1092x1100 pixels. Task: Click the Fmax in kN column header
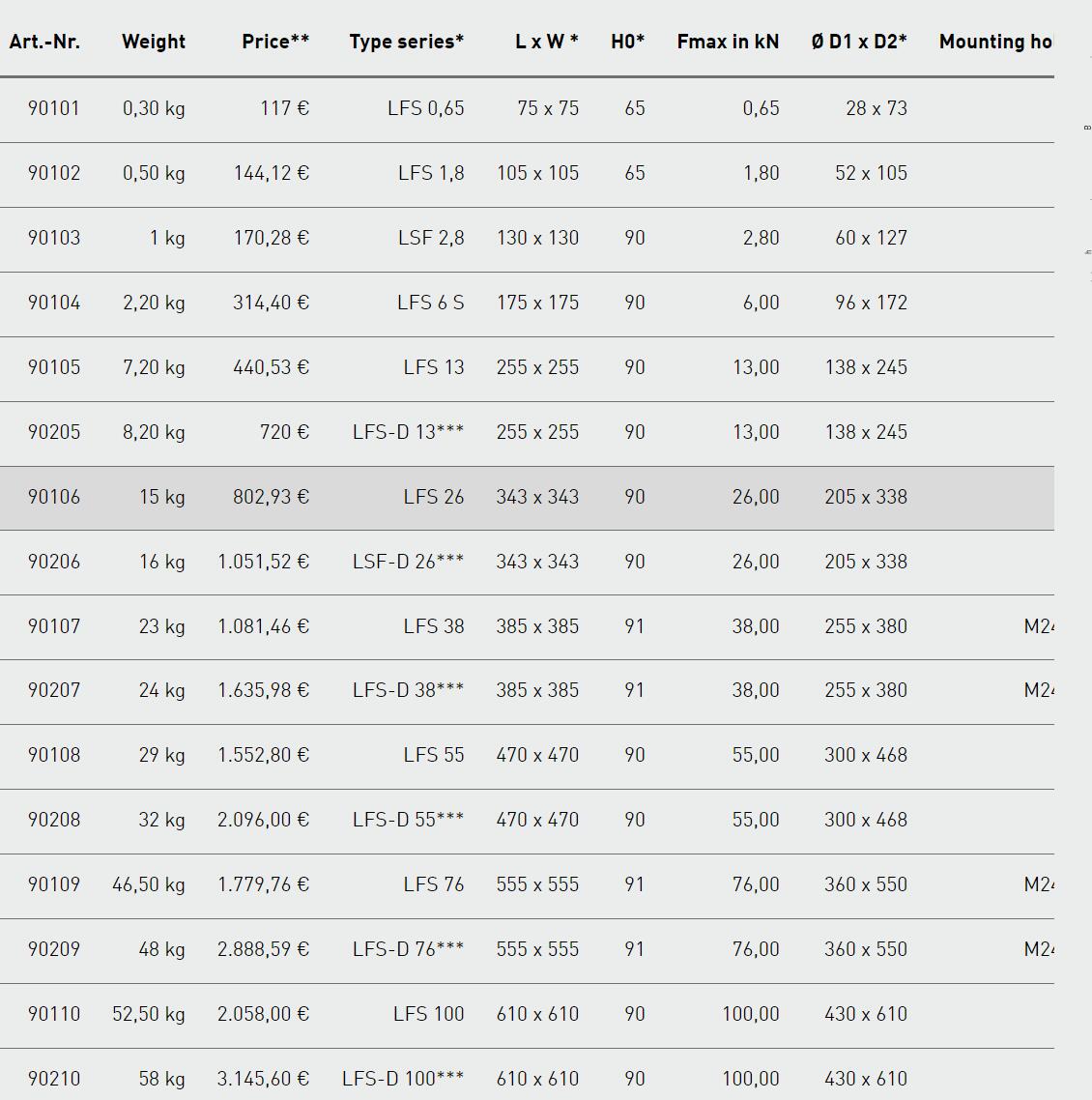click(728, 42)
